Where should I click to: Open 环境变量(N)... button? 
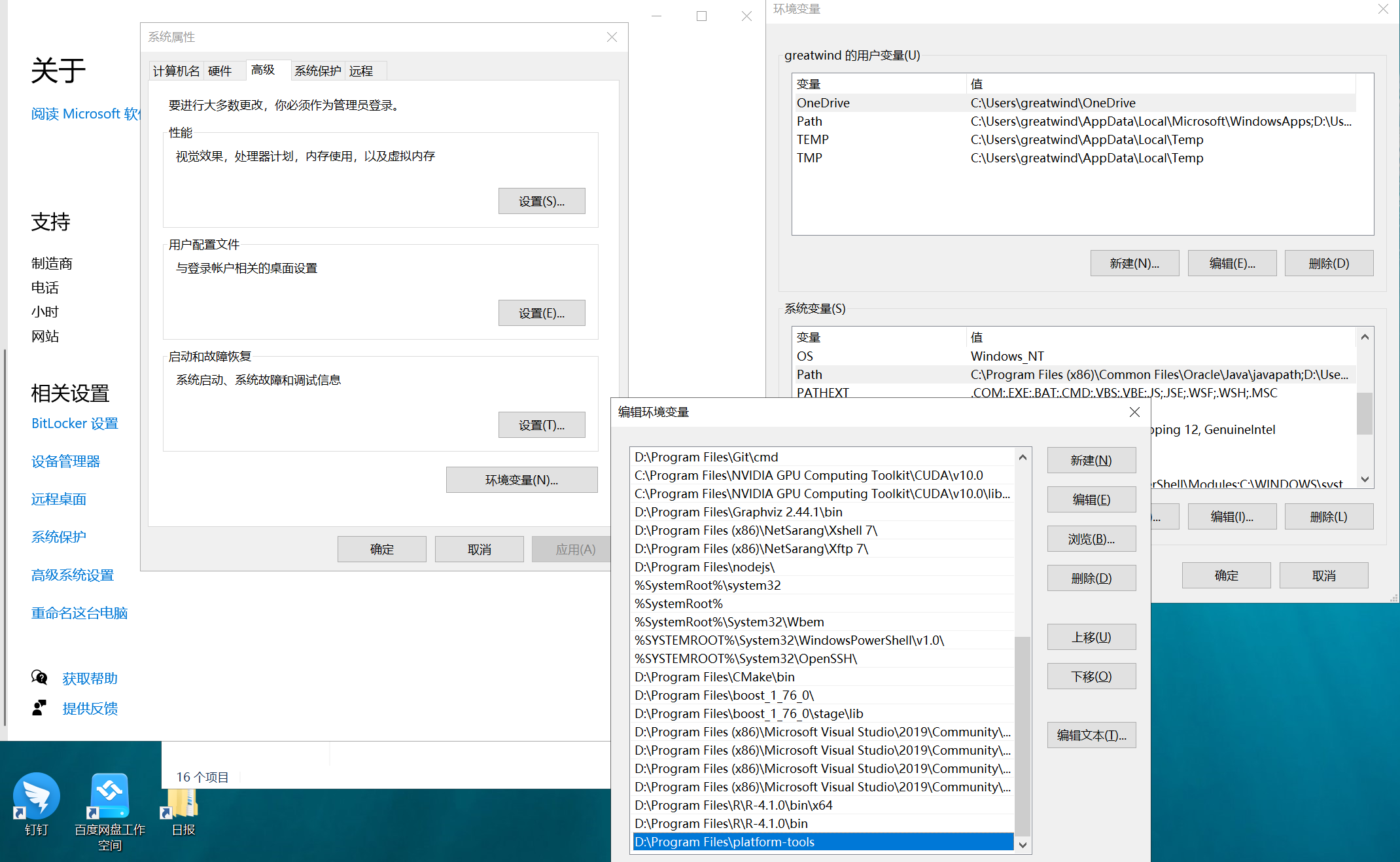point(521,480)
